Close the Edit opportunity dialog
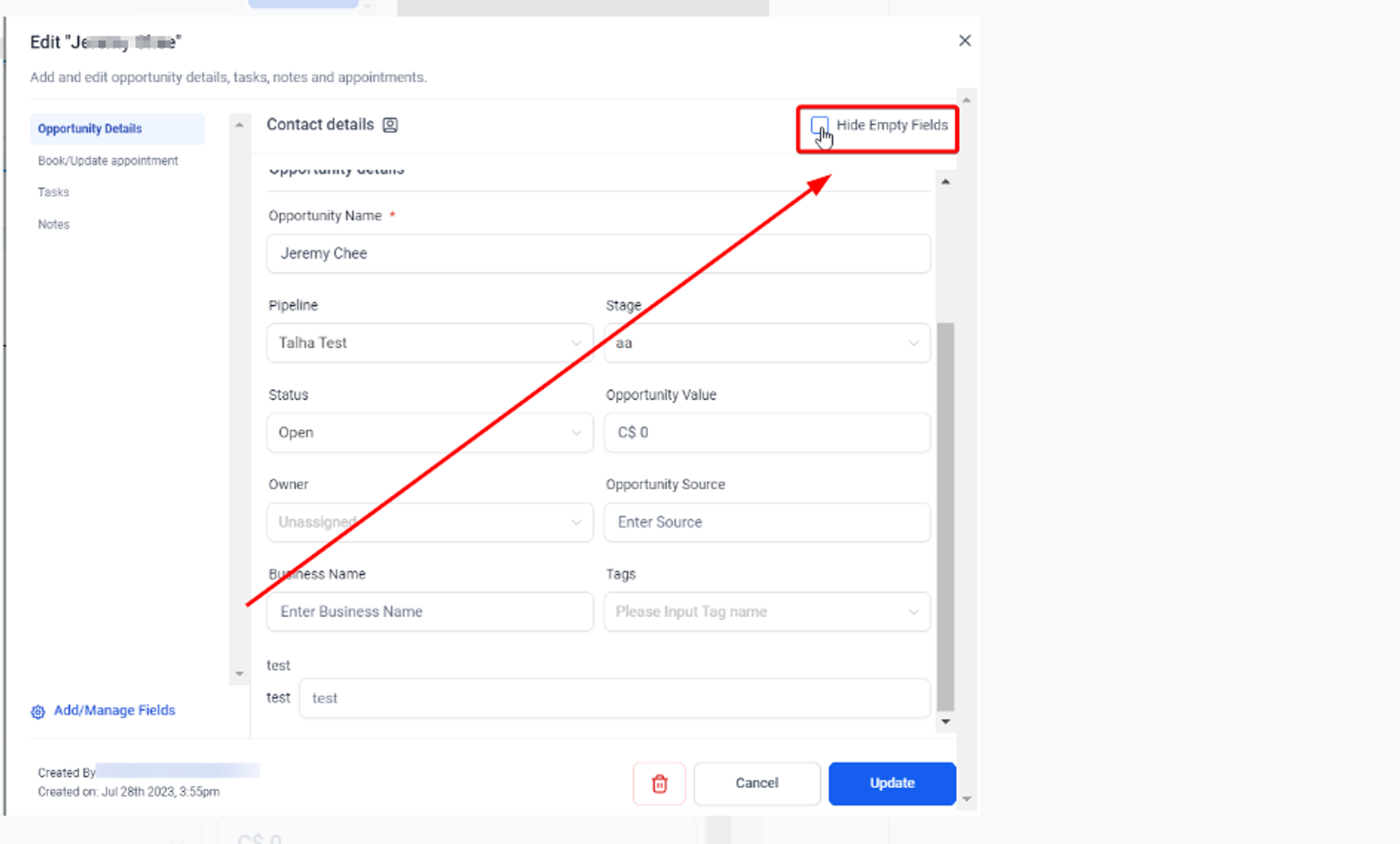Screen dimensions: 1400x844 tap(965, 41)
